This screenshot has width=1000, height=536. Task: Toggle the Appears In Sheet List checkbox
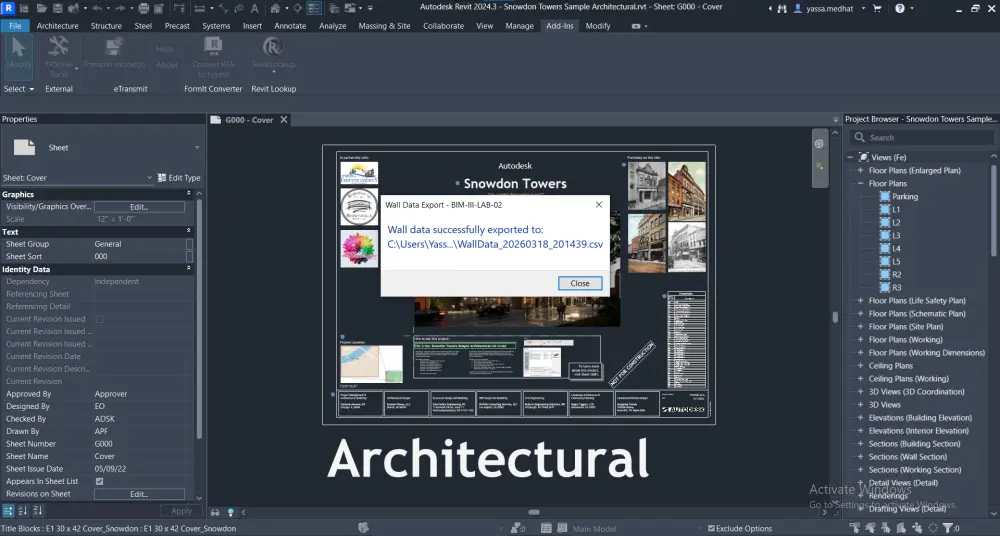(99, 481)
